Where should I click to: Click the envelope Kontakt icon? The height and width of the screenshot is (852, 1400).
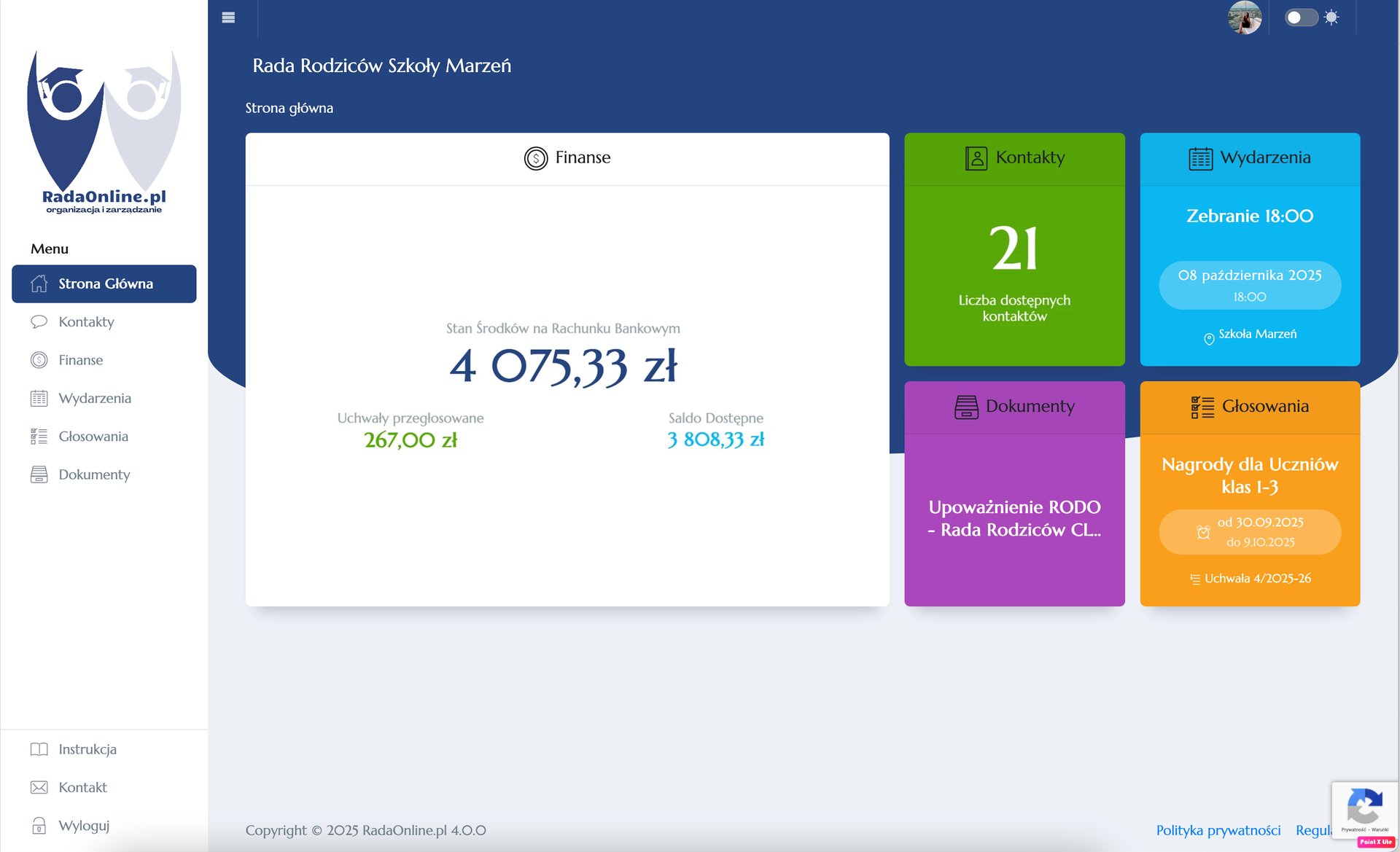(x=39, y=787)
